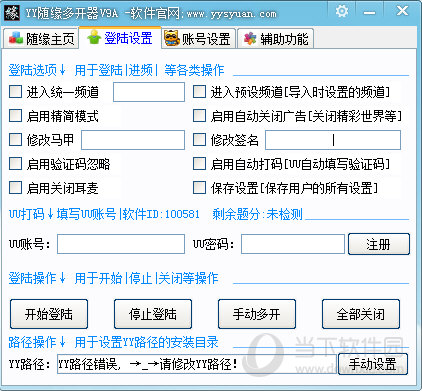Switch to the 随缘主页 tab
Image resolution: width=422 pixels, height=391 pixels.
point(41,39)
